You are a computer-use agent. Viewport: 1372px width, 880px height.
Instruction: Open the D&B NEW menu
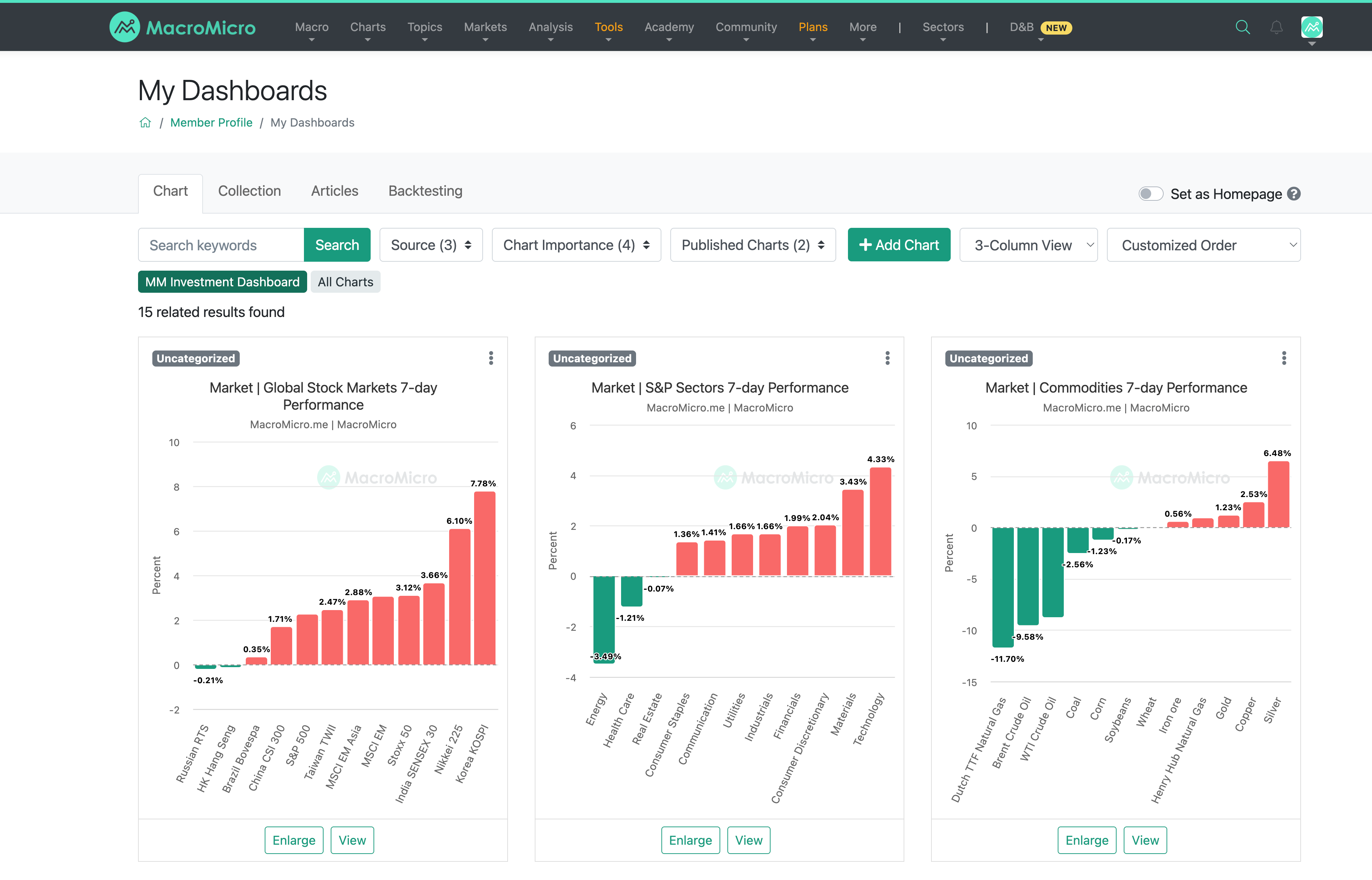[1041, 27]
